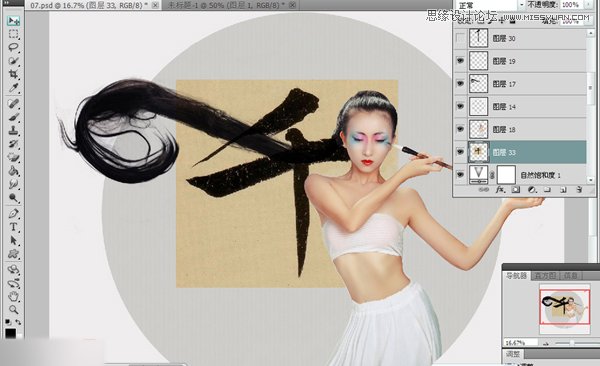Image resolution: width=600 pixels, height=366 pixels.
Task: Select the History Brush tool
Action: click(x=14, y=144)
